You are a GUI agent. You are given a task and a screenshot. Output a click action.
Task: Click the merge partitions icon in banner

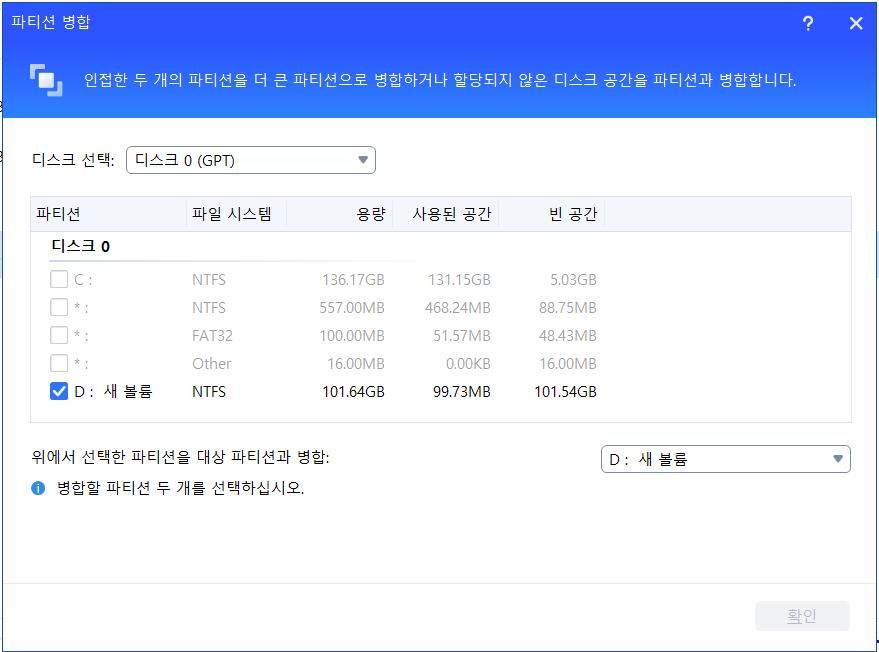tap(45, 80)
